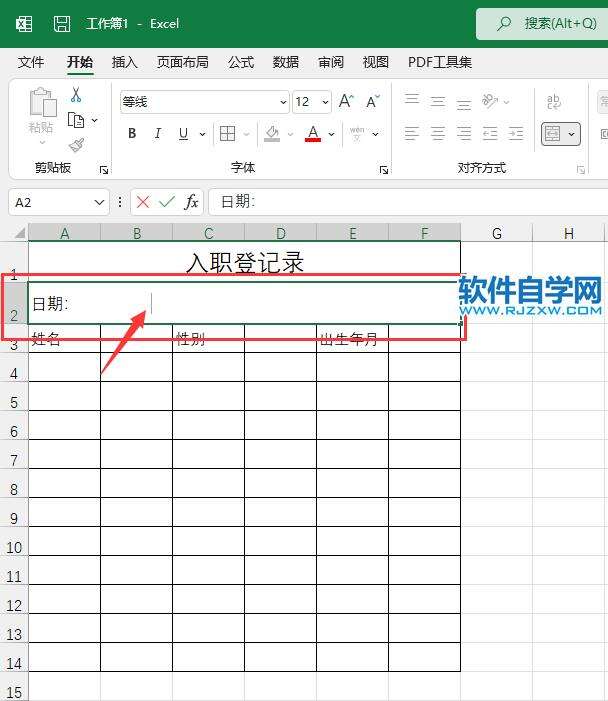This screenshot has height=701, width=608.
Task: Click the Excel app logo icon
Action: 24,24
